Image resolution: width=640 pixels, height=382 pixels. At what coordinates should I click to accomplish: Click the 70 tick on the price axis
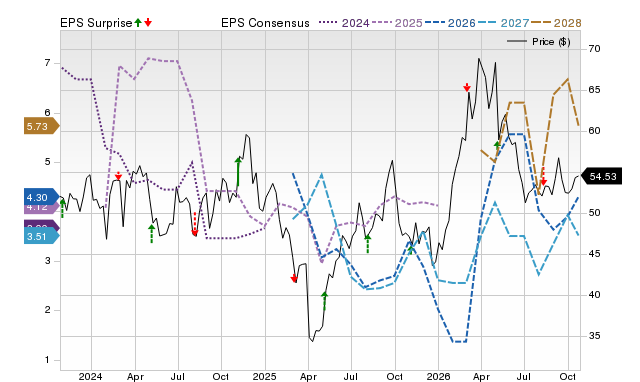(594, 49)
